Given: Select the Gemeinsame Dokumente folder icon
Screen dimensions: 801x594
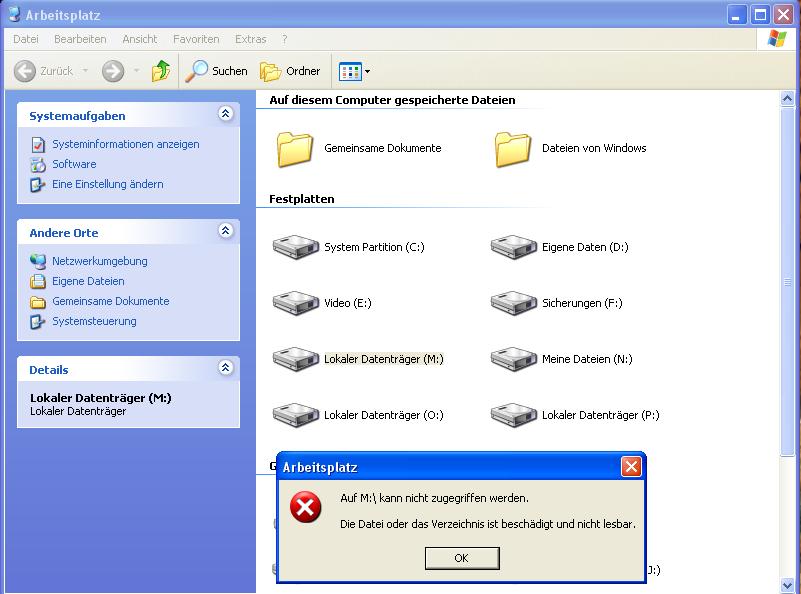Looking at the screenshot, I should (295, 149).
